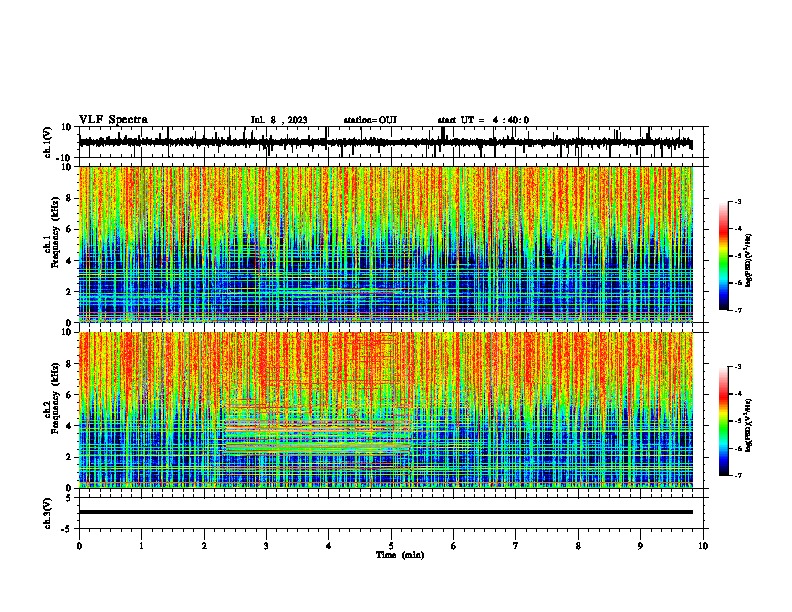Image resolution: width=792 pixels, height=612 pixels.
Task: Click the time axis tick label "10" at the right end
Action: coord(703,546)
